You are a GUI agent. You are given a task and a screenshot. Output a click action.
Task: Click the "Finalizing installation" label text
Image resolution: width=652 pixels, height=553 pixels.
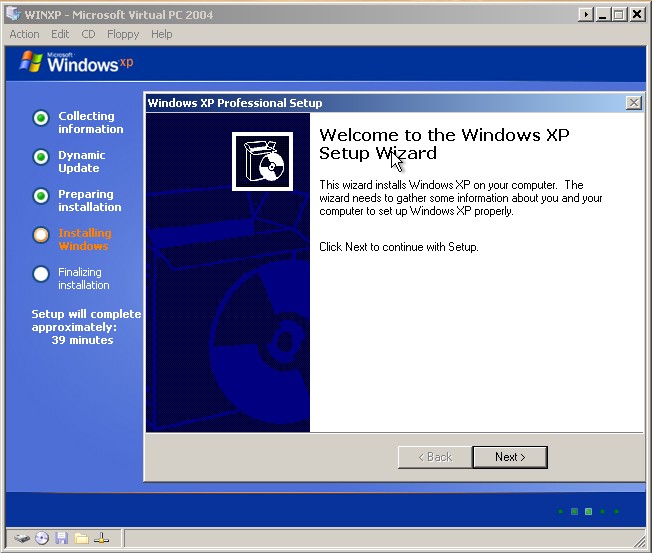84,279
